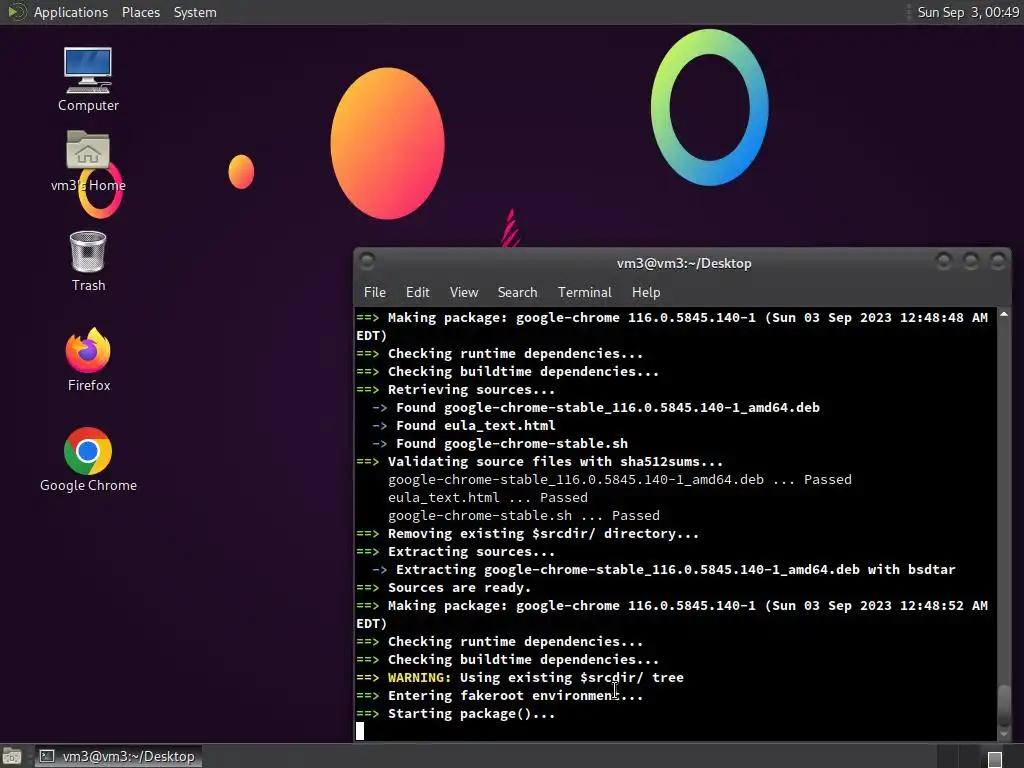Maximize the terminal window
Screen dimensions: 1024x768
[x=971, y=262]
